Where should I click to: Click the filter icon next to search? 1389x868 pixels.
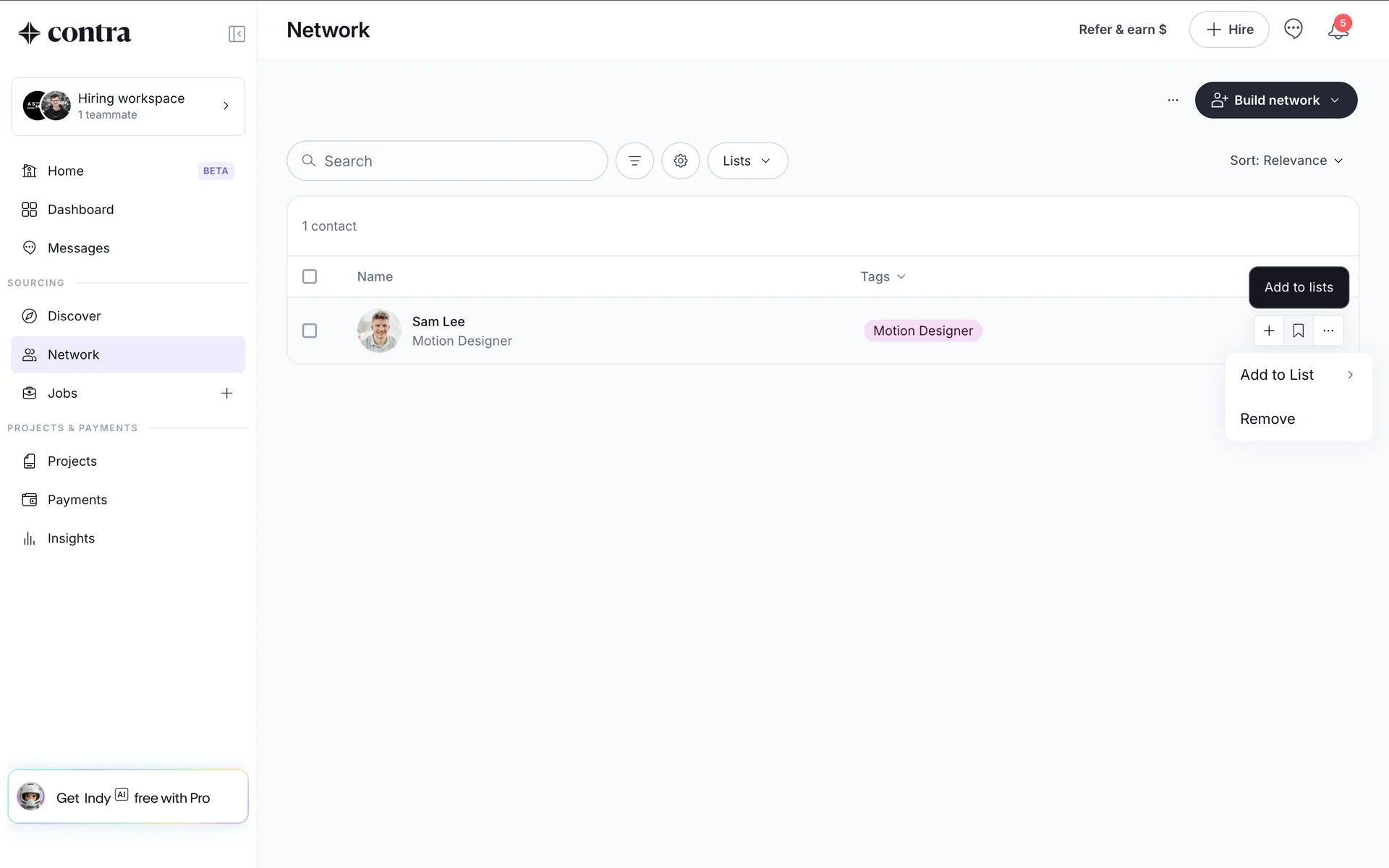pyautogui.click(x=634, y=161)
